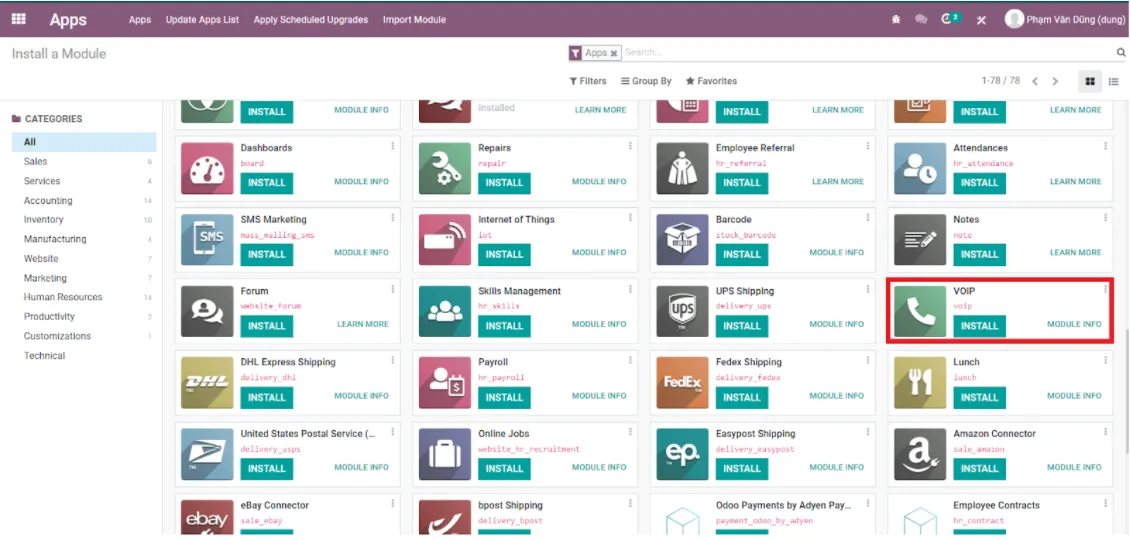Click Apply Scheduled Upgrades menu
Viewport: 1130px width, 539px height.
pos(311,20)
